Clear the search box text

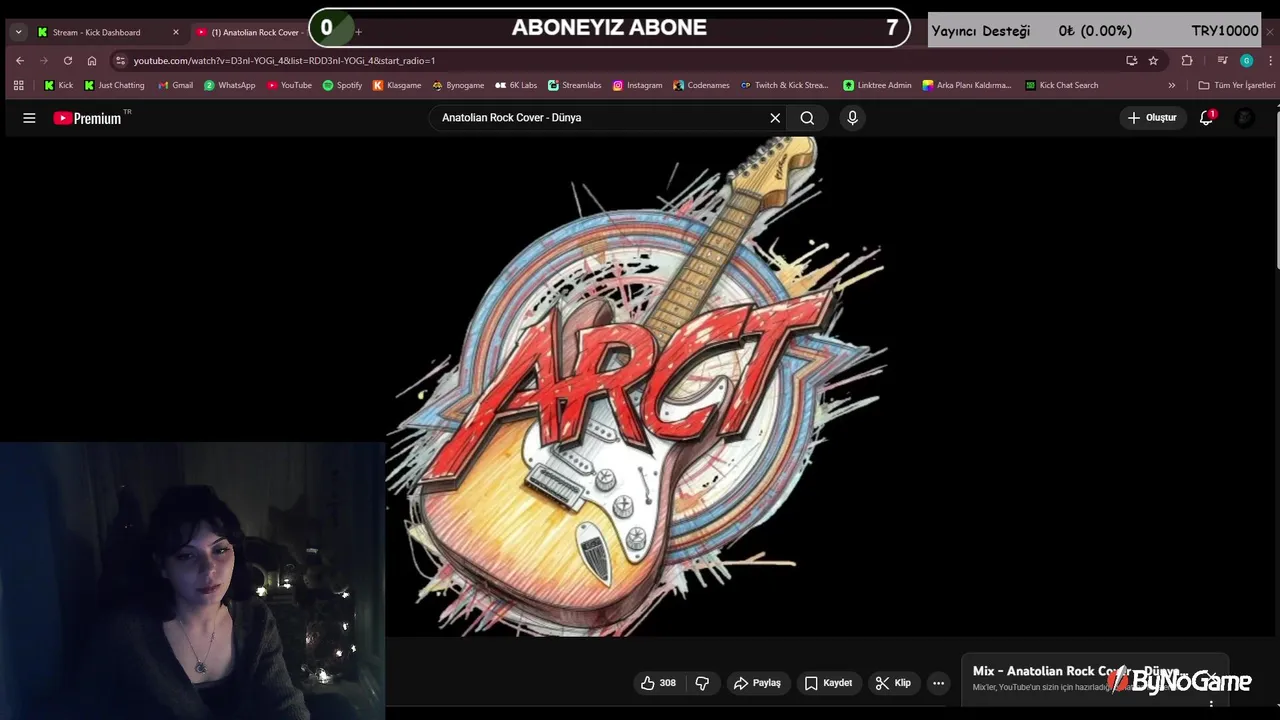coord(775,118)
